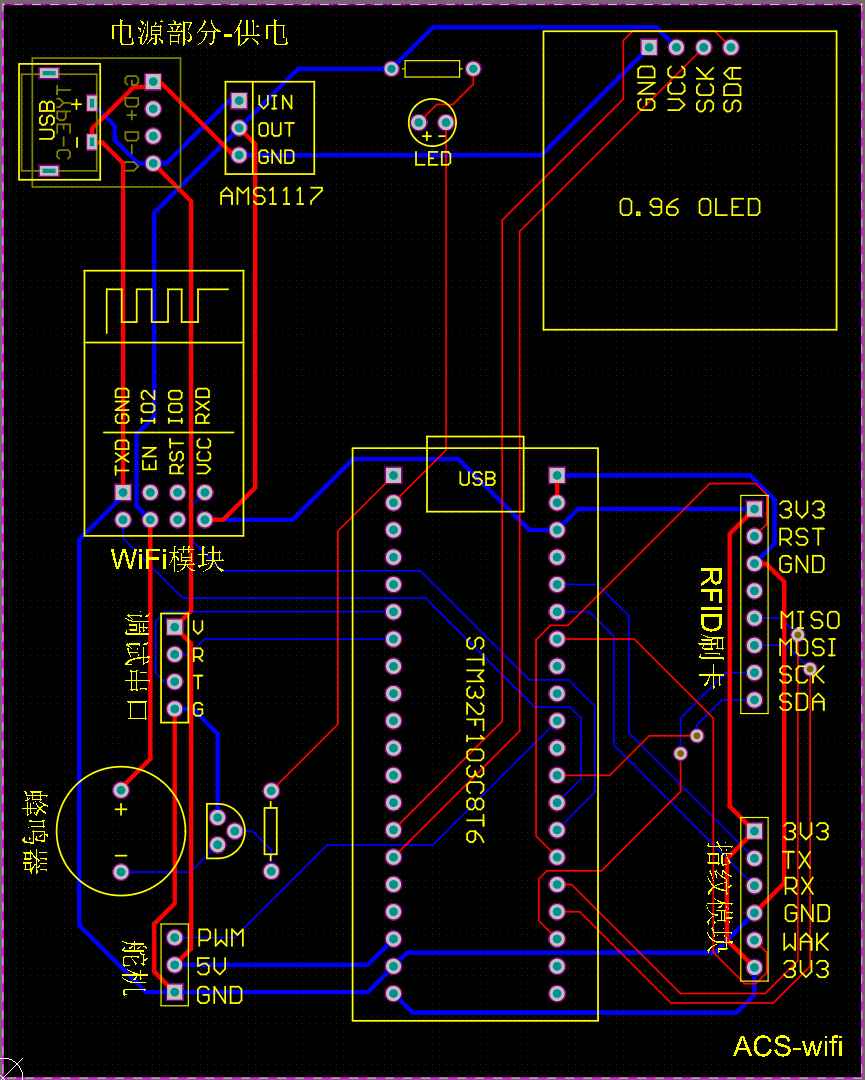Screen dimensions: 865x1080
Task: Click the OLED SCK pin label
Action: pos(704,89)
